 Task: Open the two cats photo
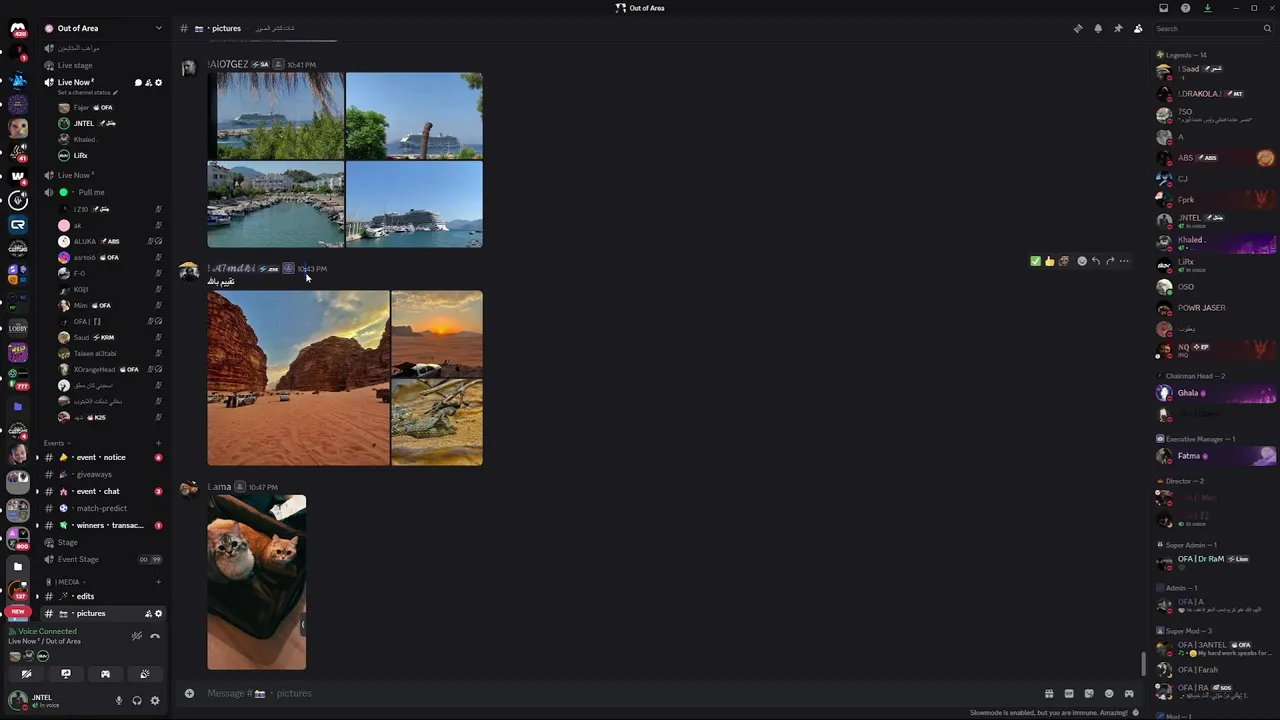click(x=257, y=582)
